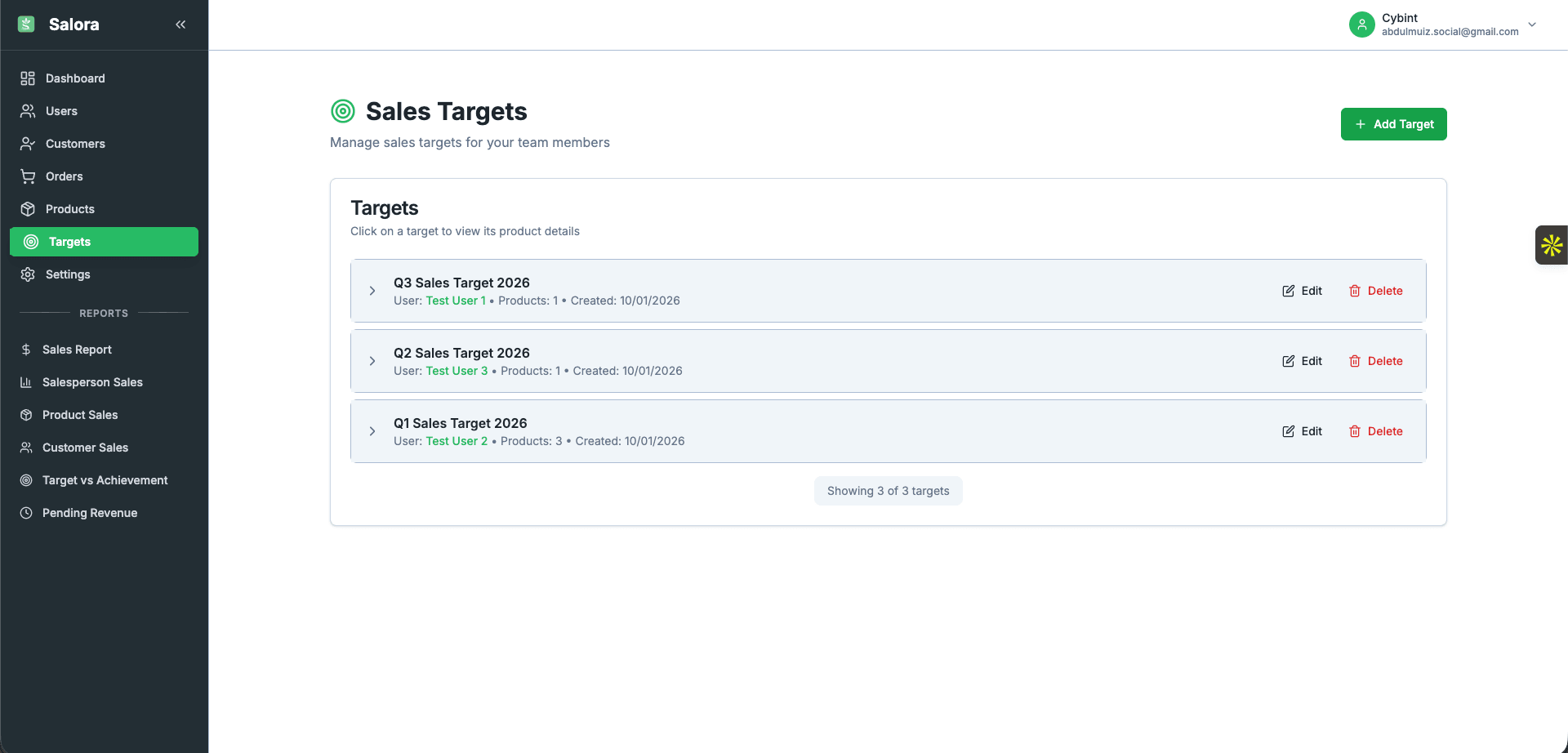Click the Add Target button
The width and height of the screenshot is (1568, 753).
pyautogui.click(x=1393, y=124)
